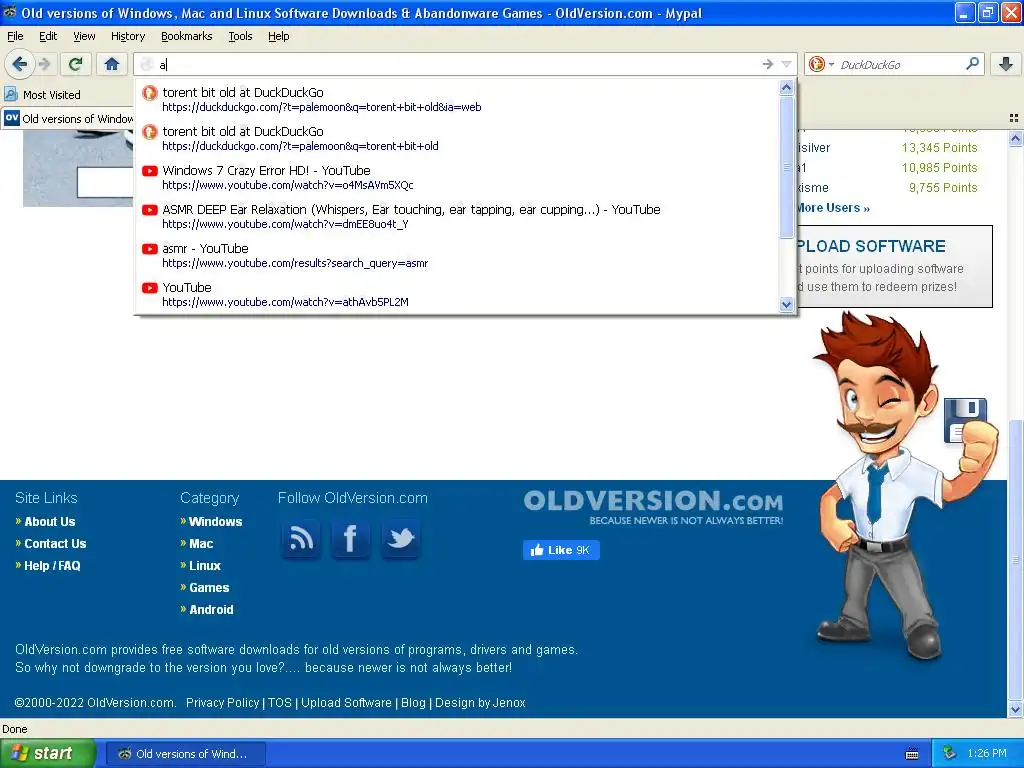Open the Bookmarks menu
This screenshot has width=1024, height=768.
point(186,36)
